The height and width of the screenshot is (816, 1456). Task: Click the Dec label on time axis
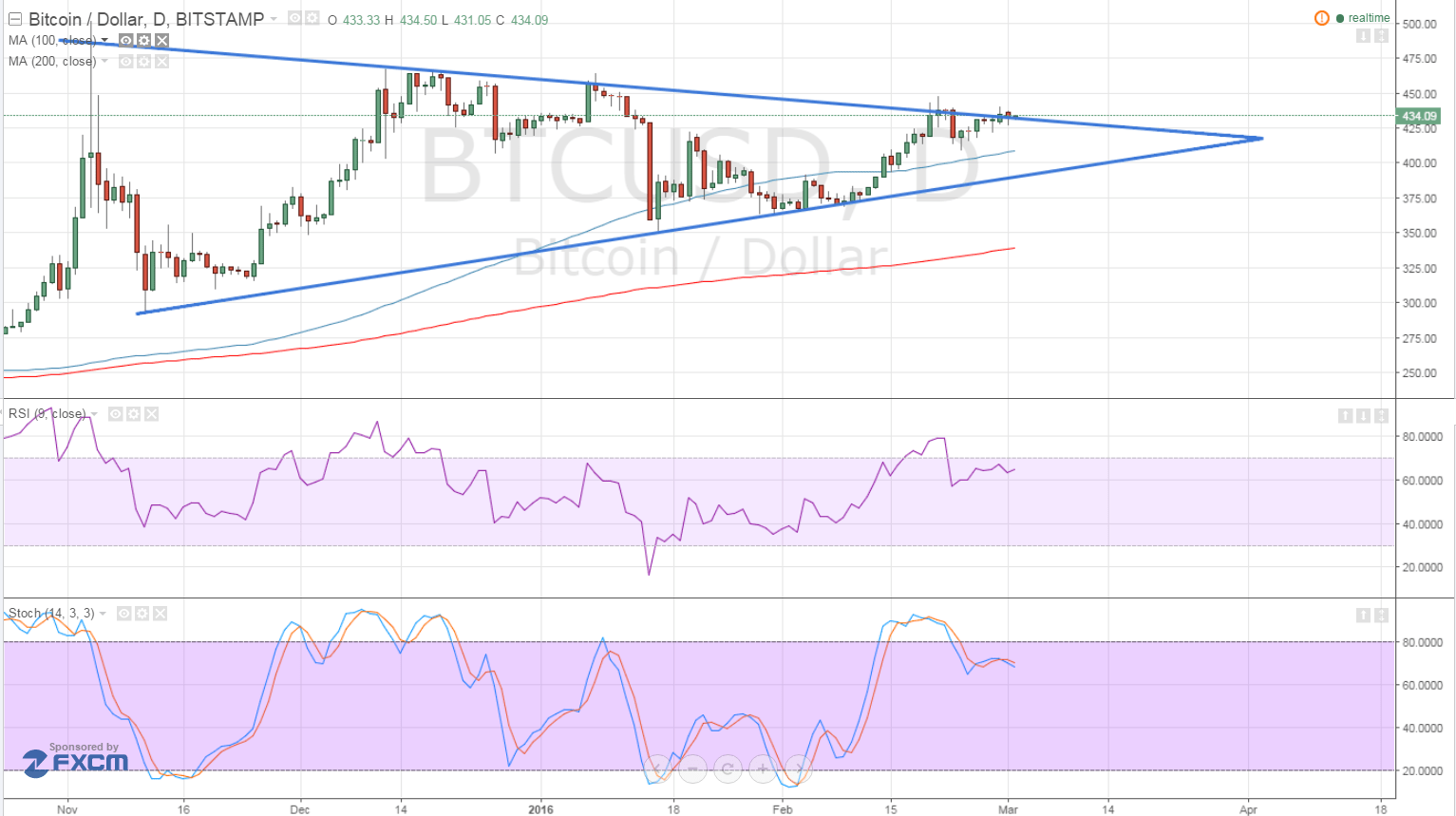click(x=300, y=809)
